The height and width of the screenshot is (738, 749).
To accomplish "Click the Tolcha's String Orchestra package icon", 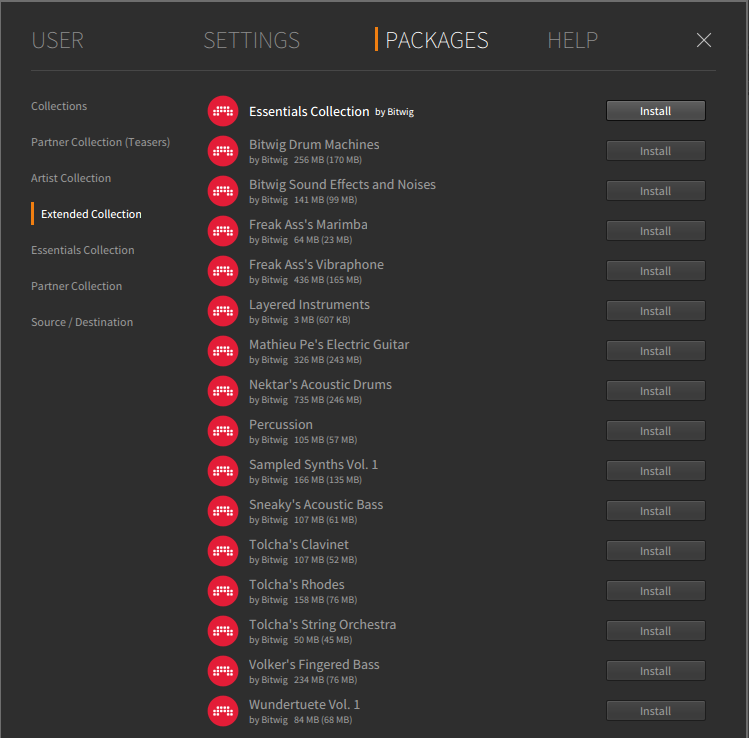I will tap(223, 631).
